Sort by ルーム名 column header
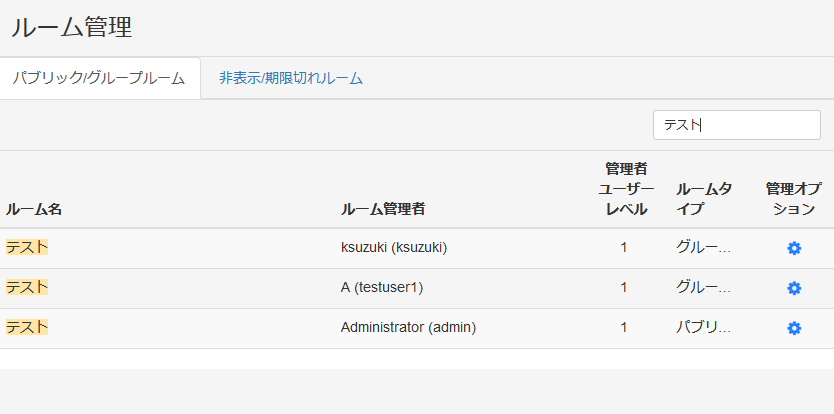The width and height of the screenshot is (834, 414). tap(34, 209)
